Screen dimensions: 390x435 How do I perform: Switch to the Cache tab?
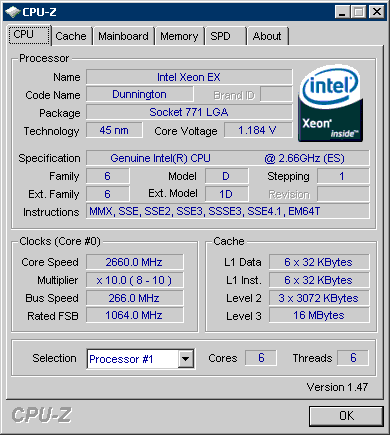click(x=71, y=36)
